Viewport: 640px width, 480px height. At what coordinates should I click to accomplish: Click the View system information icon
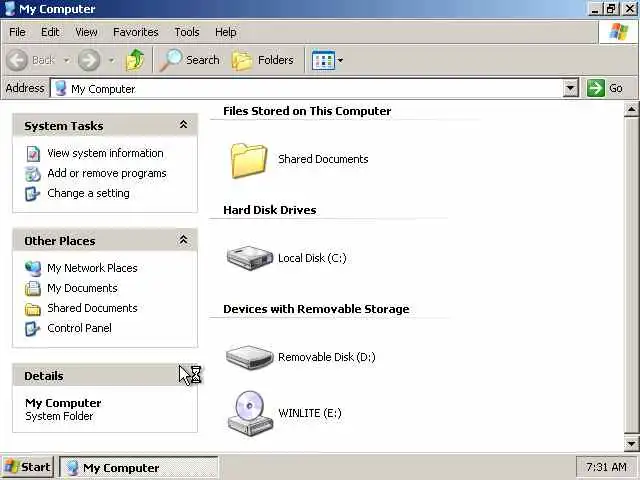click(x=33, y=153)
